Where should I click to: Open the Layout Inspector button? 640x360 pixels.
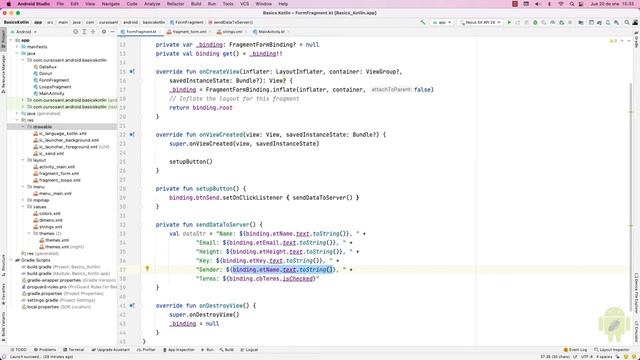pyautogui.click(x=611, y=350)
